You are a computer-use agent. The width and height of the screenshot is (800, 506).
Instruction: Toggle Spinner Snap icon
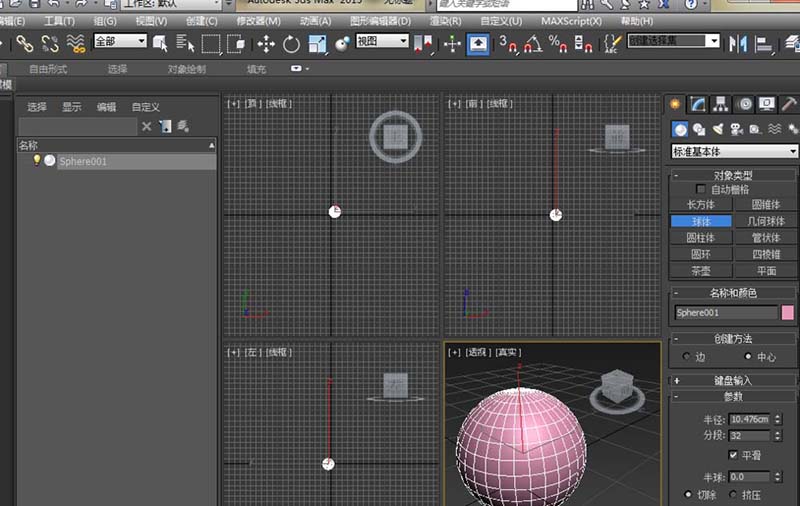click(x=583, y=44)
